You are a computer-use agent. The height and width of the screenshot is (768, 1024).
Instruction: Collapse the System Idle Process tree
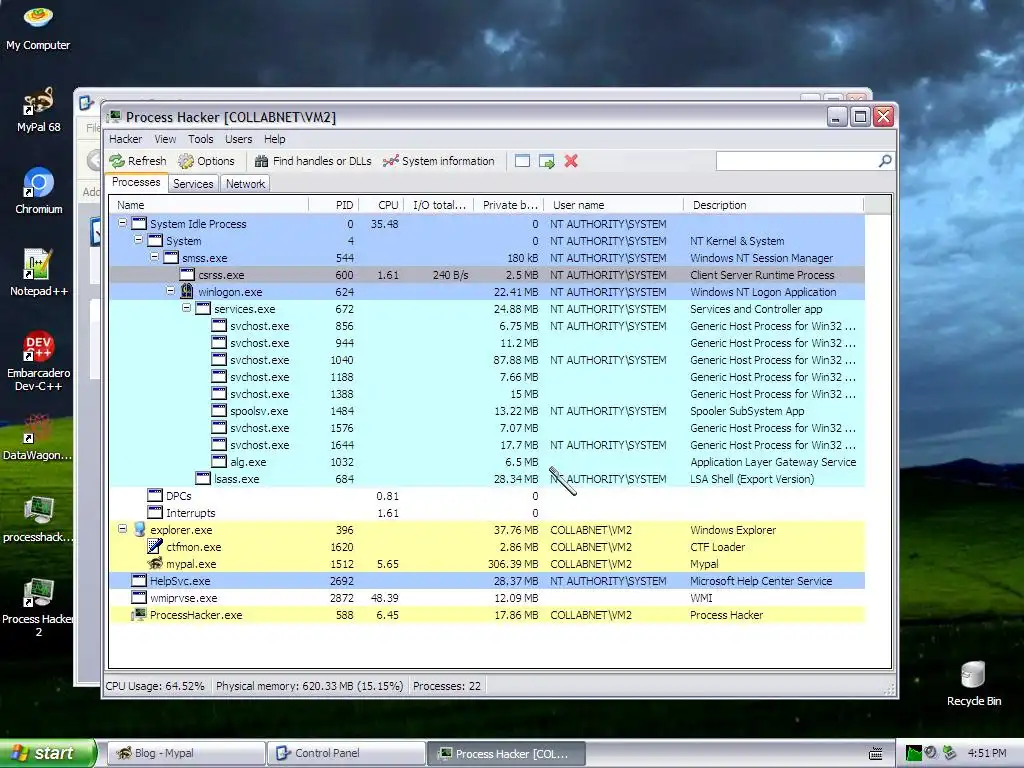click(122, 223)
